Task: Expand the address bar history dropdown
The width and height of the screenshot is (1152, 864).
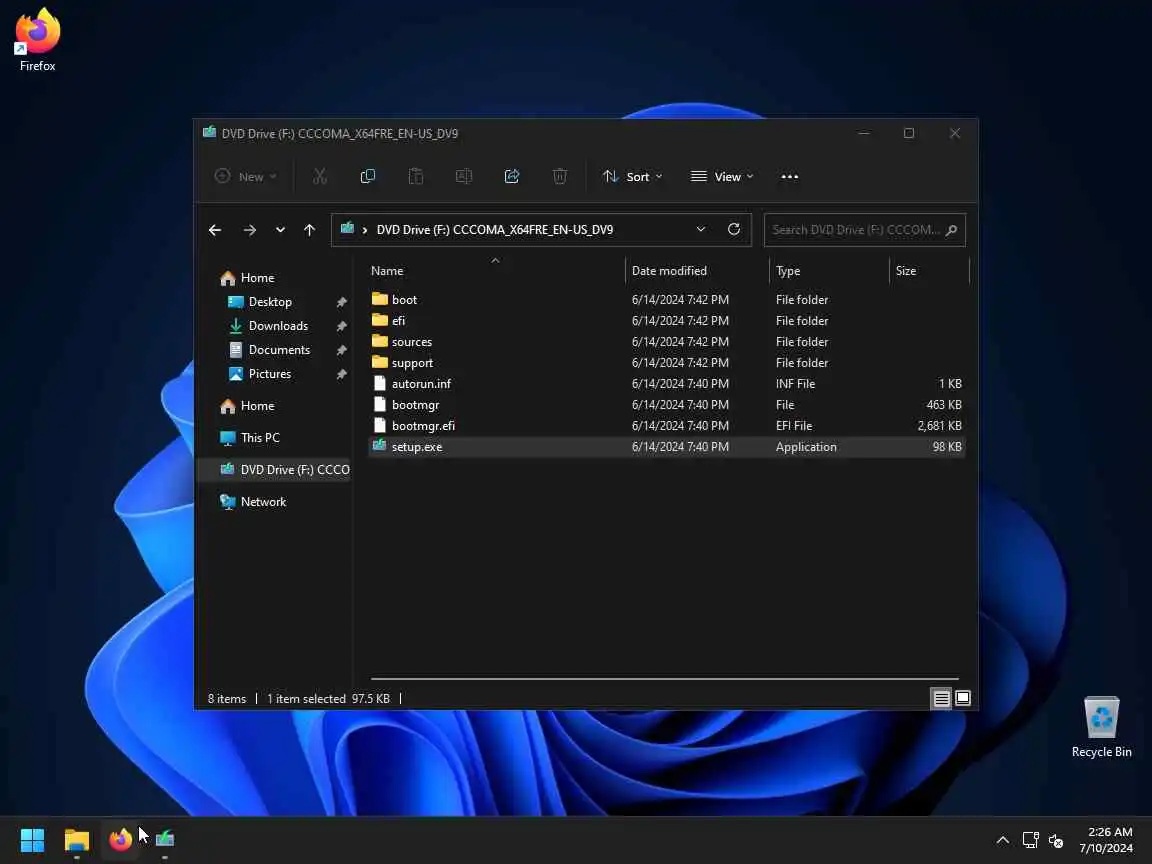Action: (x=701, y=229)
